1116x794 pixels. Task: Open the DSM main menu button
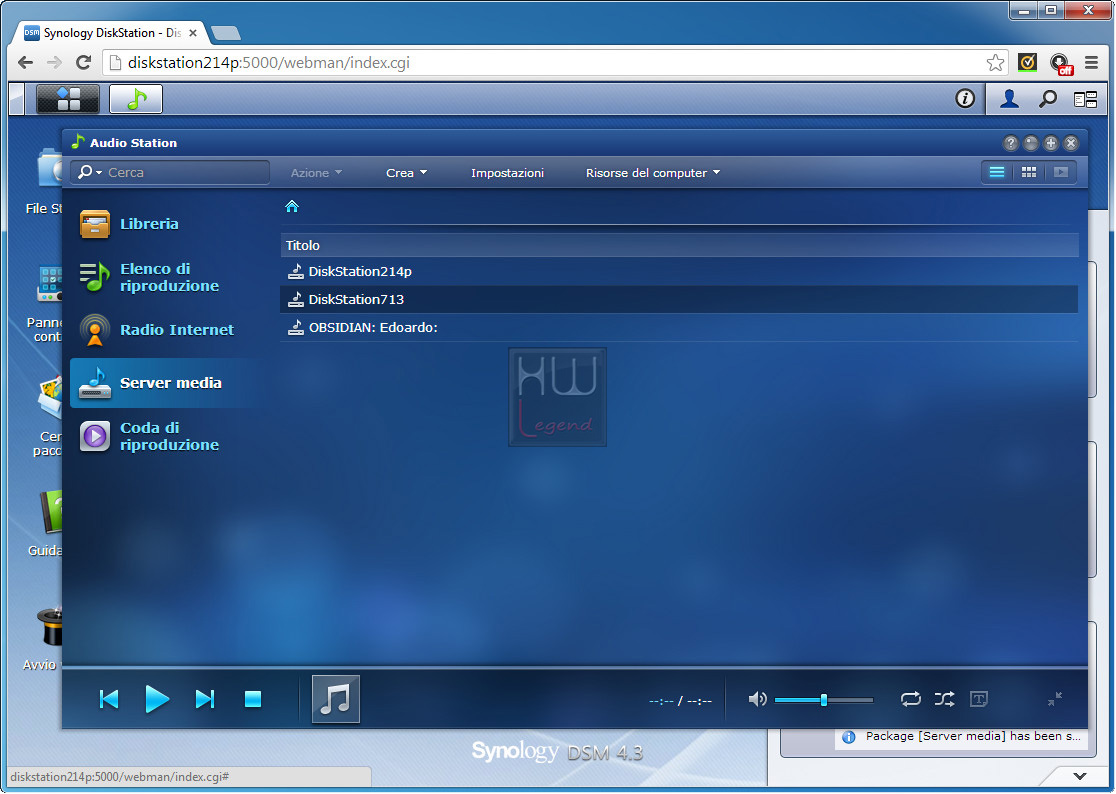point(68,99)
